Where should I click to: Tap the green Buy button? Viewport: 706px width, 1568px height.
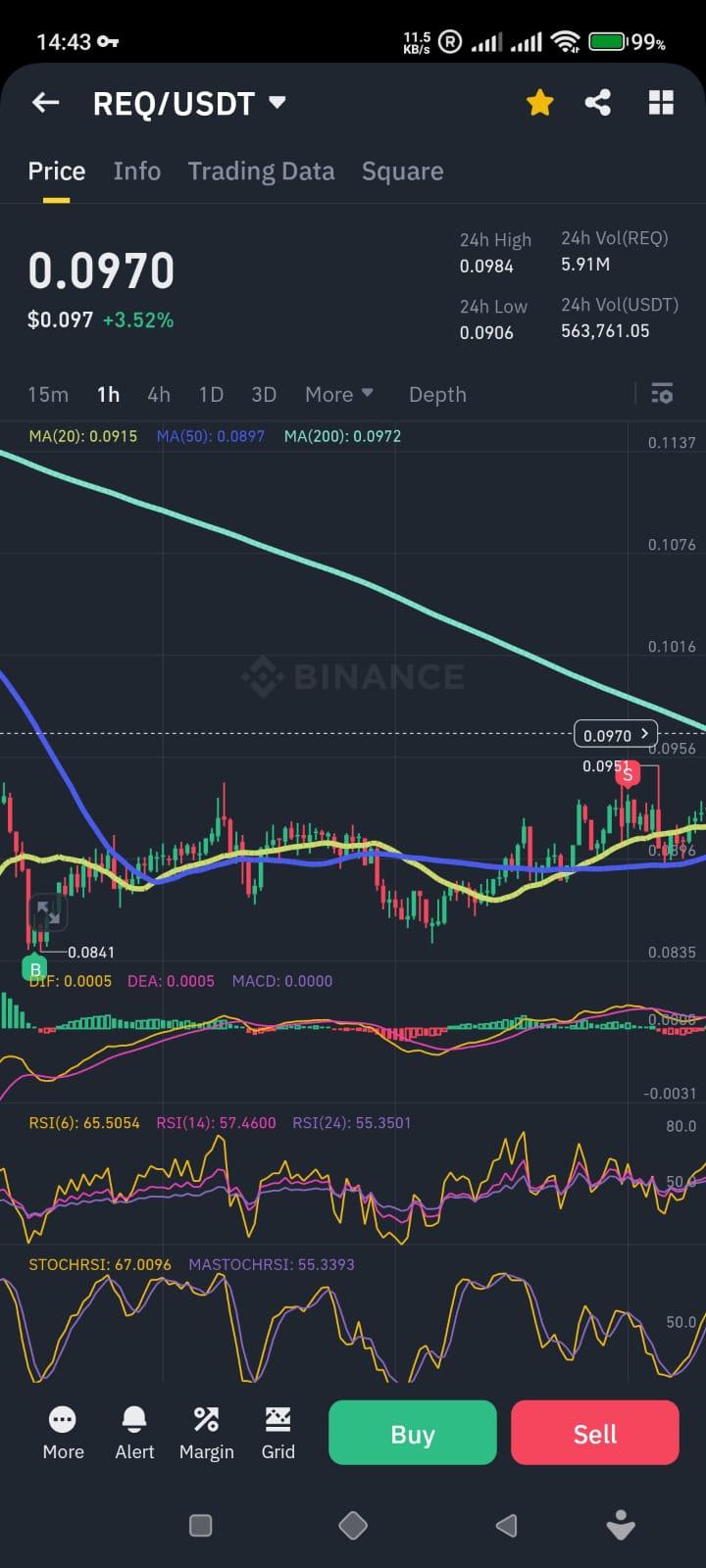point(413,1433)
